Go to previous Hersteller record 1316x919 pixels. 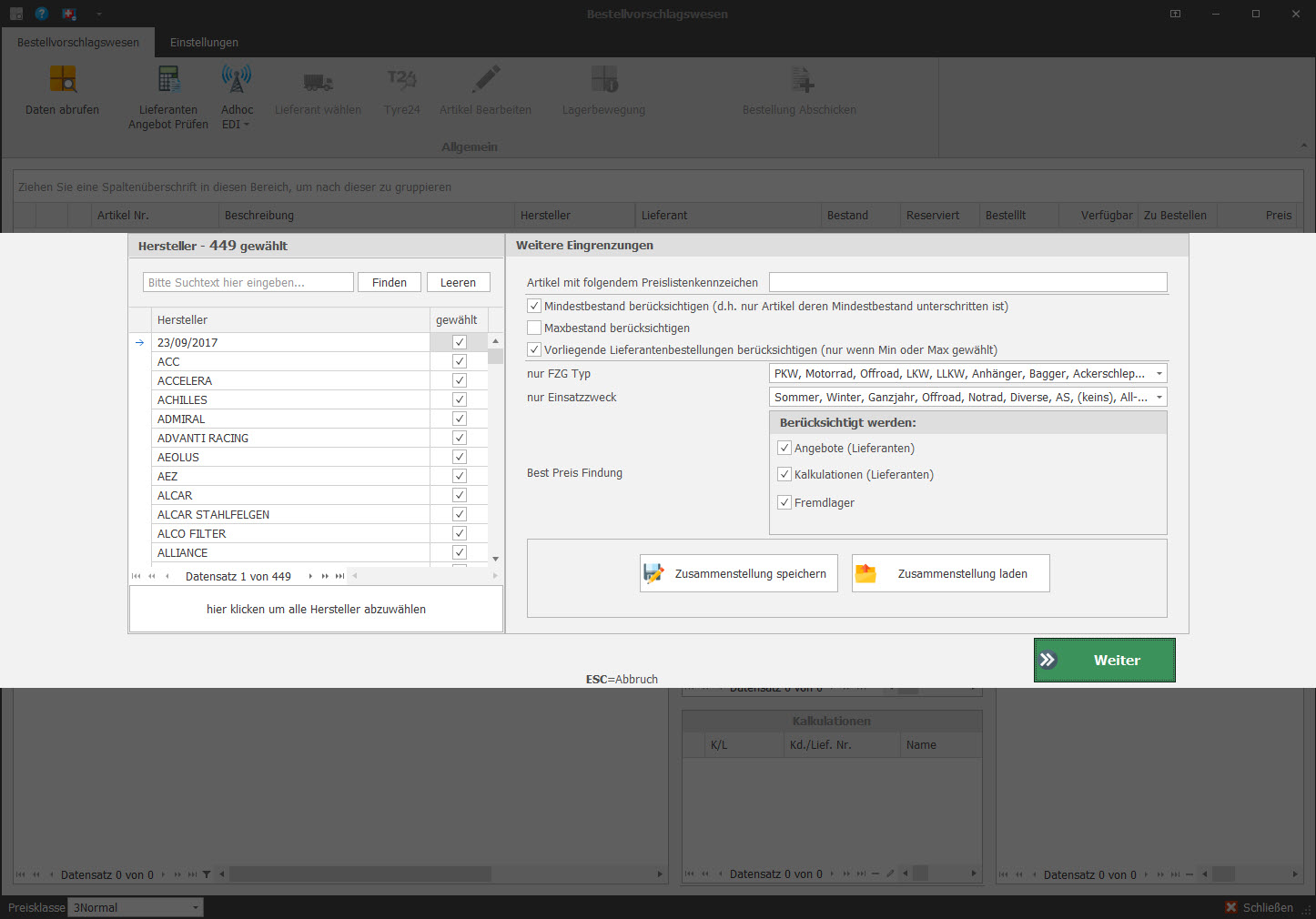167,576
